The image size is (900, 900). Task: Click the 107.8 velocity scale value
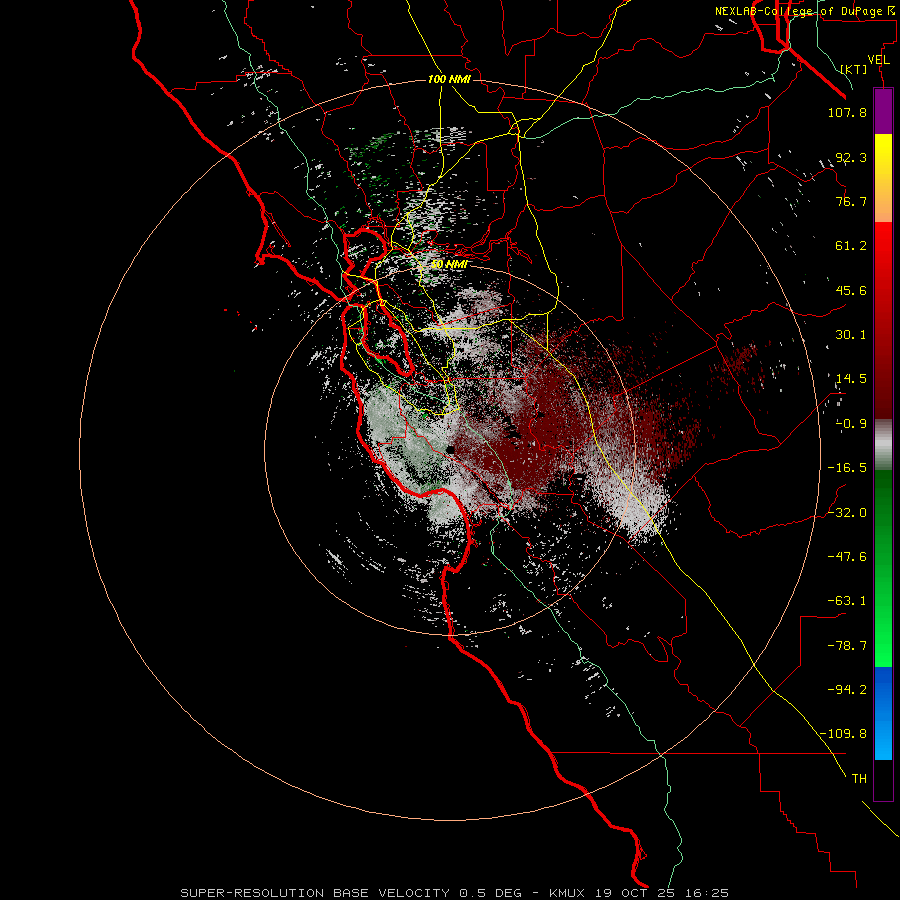(847, 112)
